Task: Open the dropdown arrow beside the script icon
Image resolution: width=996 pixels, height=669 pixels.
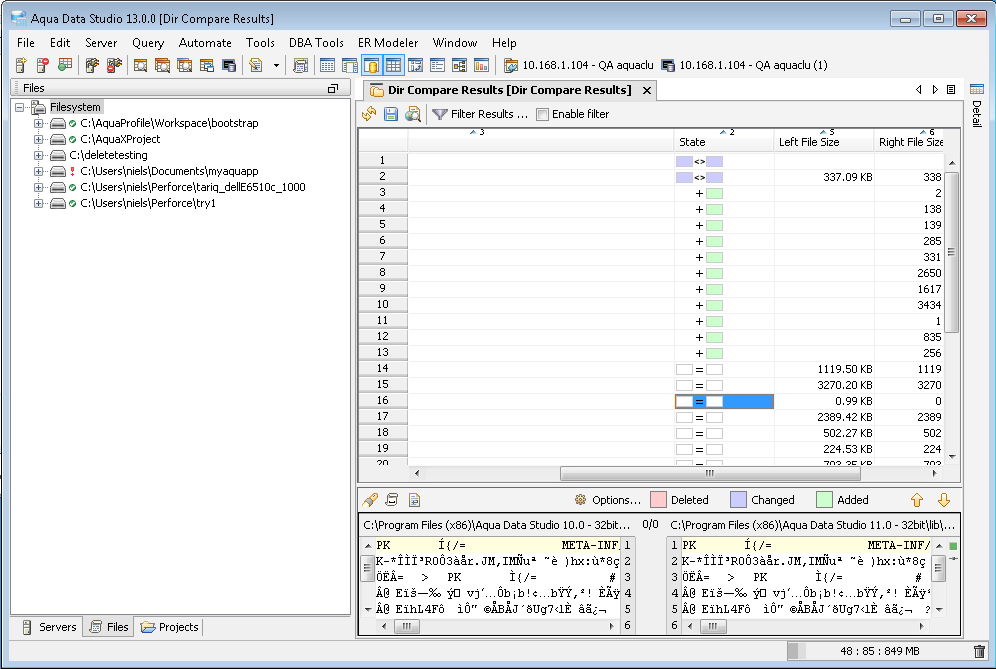Action: 276,65
